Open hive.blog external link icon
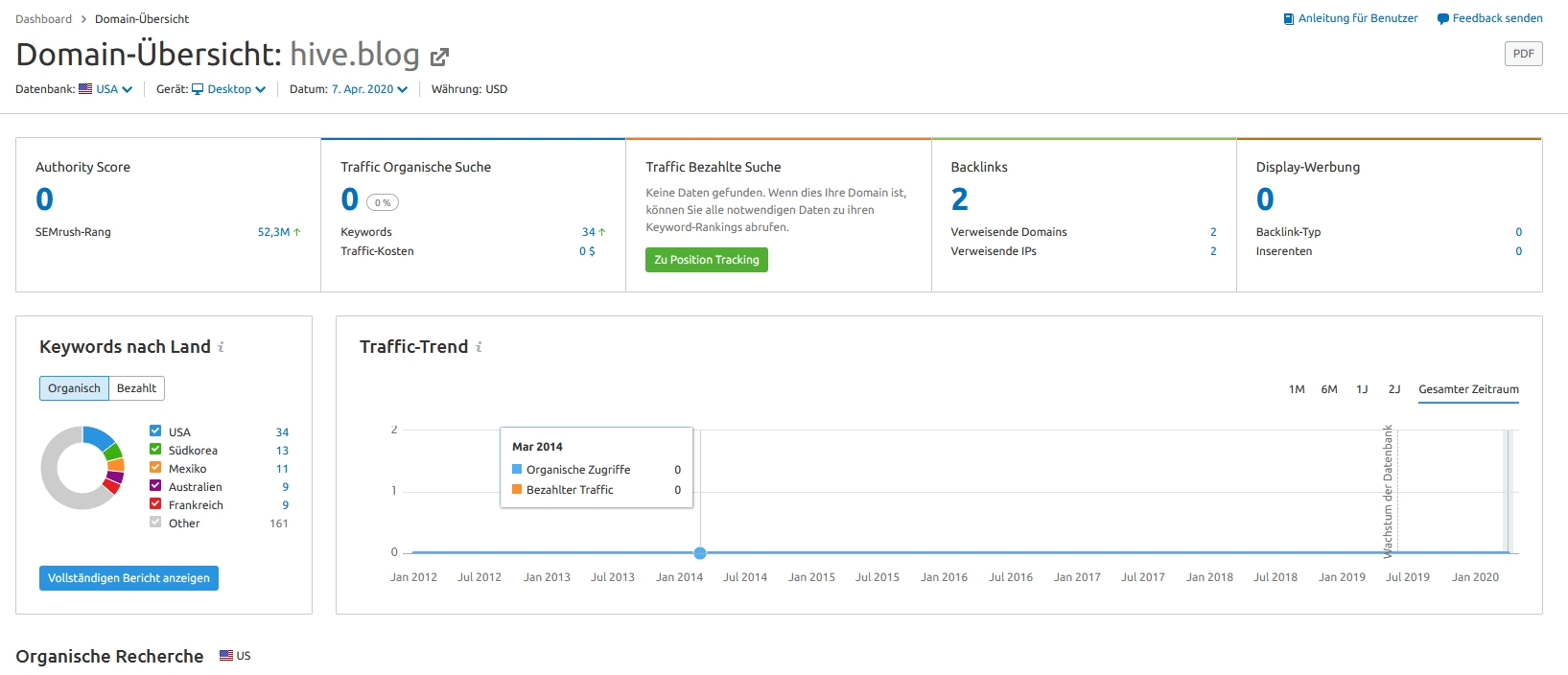 [439, 58]
